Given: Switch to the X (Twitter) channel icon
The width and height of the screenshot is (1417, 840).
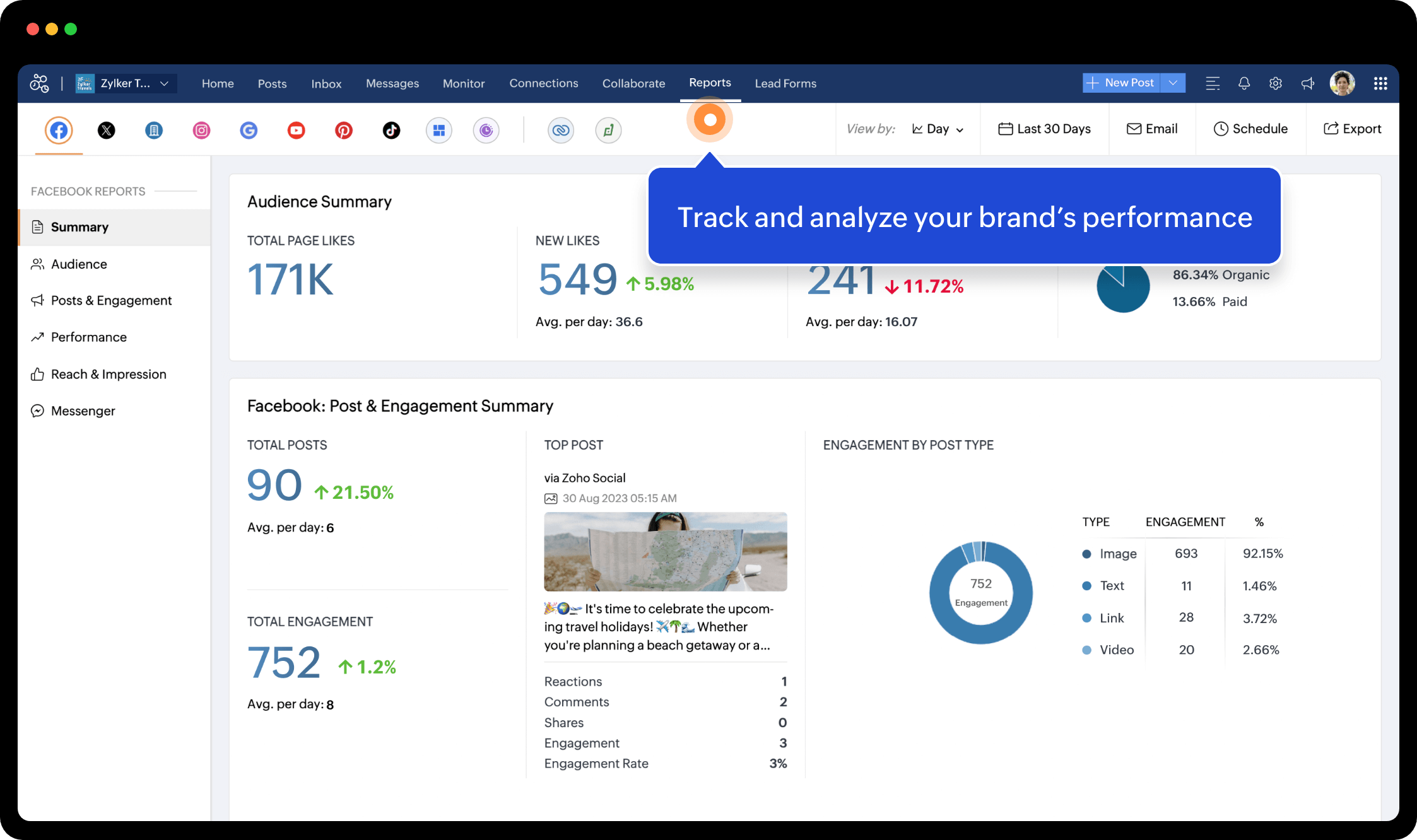Looking at the screenshot, I should 107,131.
